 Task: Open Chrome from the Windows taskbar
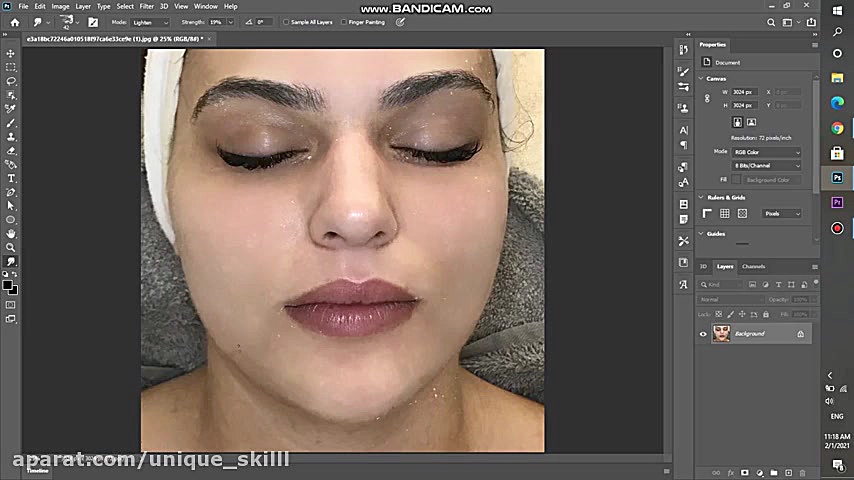click(837, 128)
